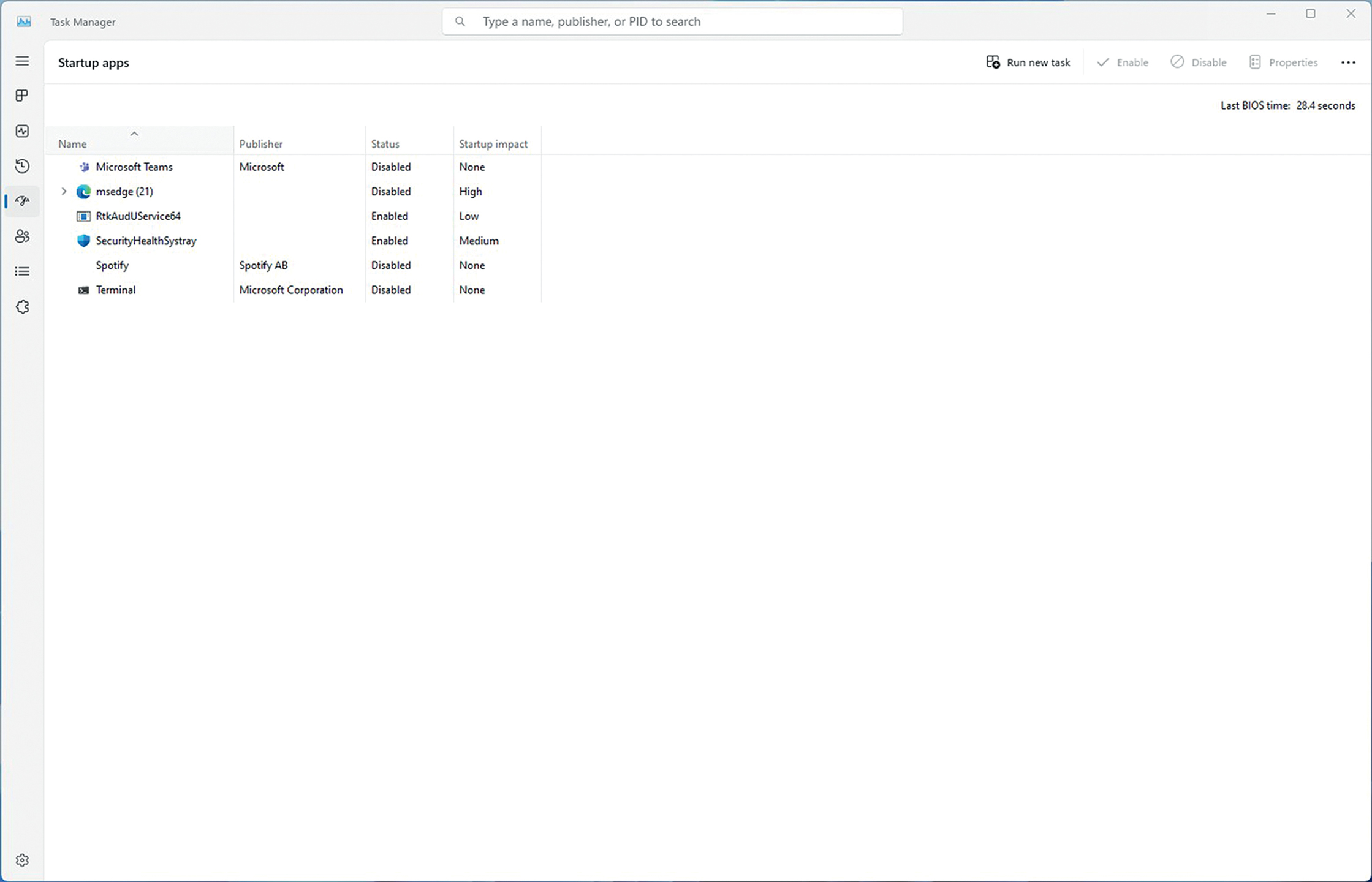Click the Task Manager app icon
1372x882 pixels.
(24, 21)
